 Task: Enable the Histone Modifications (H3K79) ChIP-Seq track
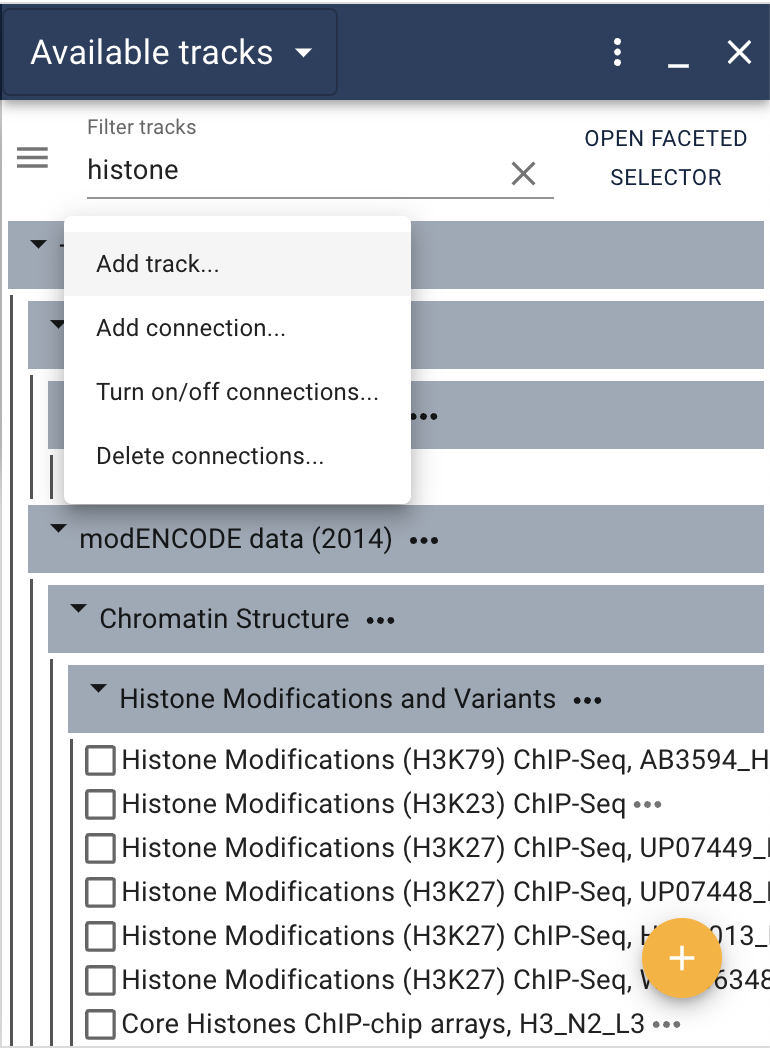tap(100, 761)
